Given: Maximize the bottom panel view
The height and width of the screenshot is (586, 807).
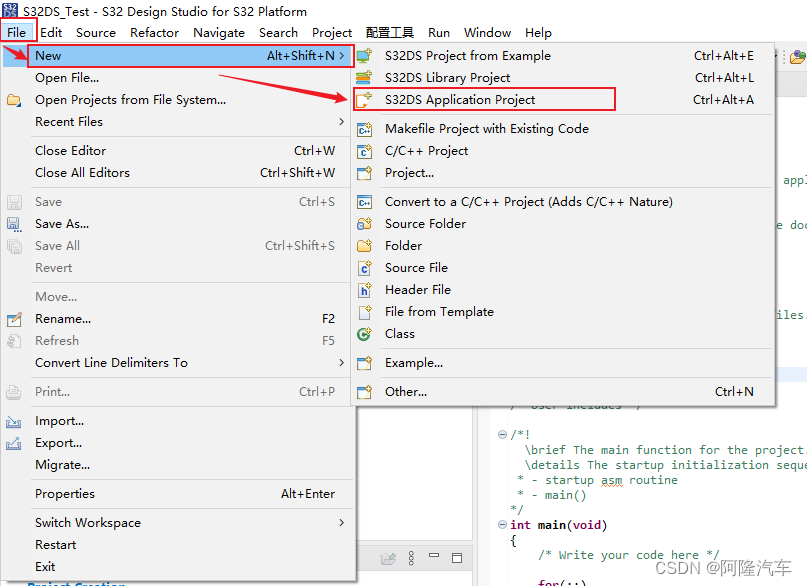Looking at the screenshot, I should coord(457,558).
